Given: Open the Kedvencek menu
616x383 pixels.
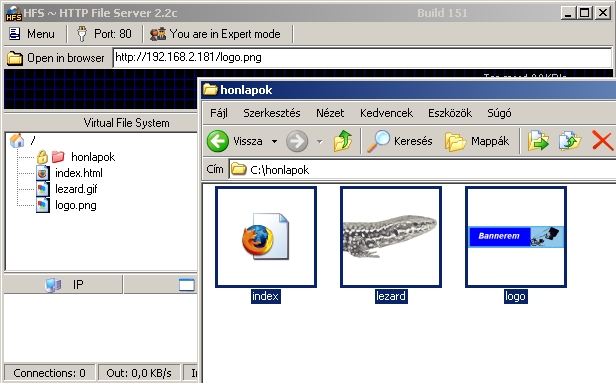Looking at the screenshot, I should click(x=386, y=113).
